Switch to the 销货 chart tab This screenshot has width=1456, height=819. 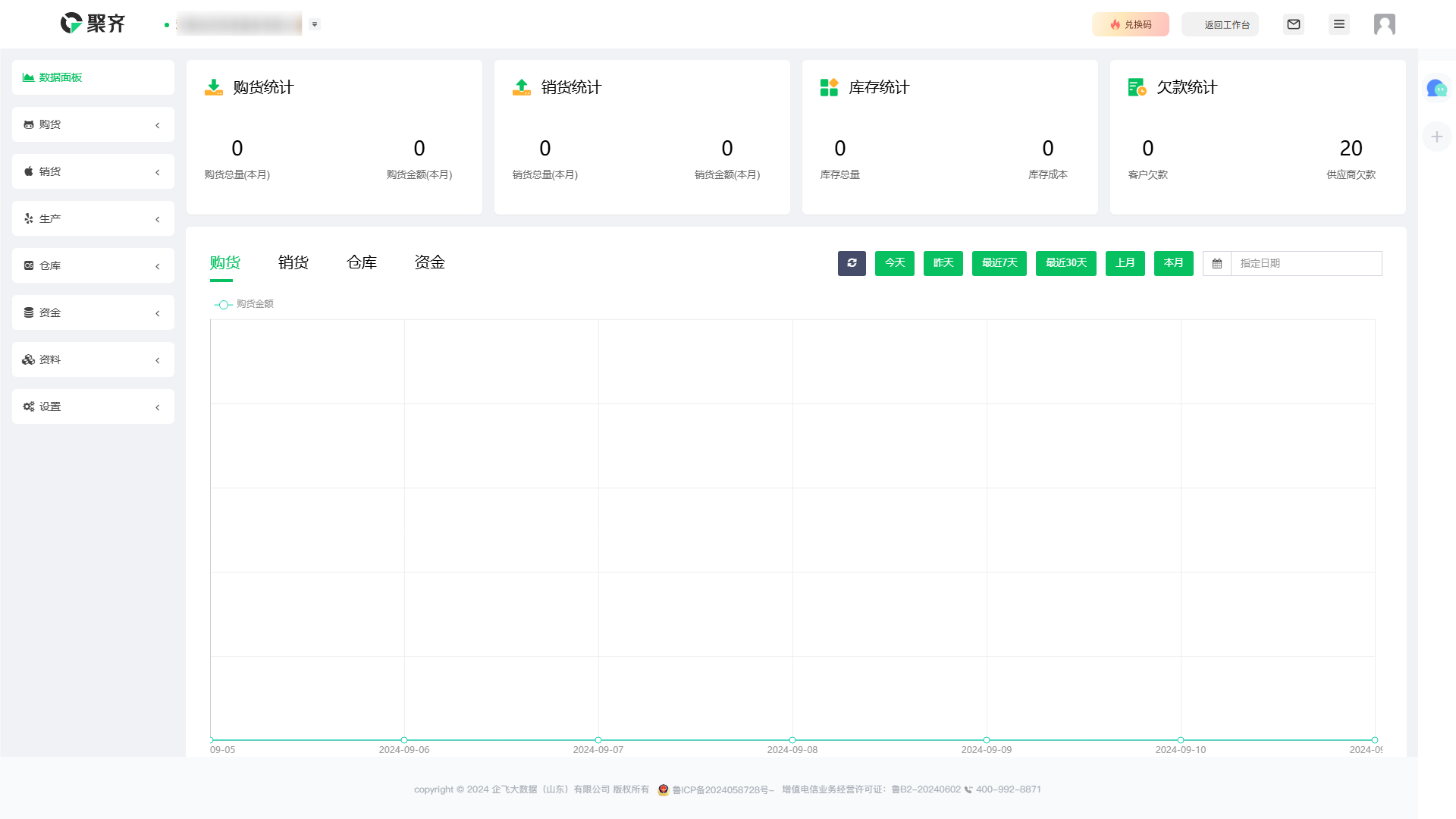(293, 262)
